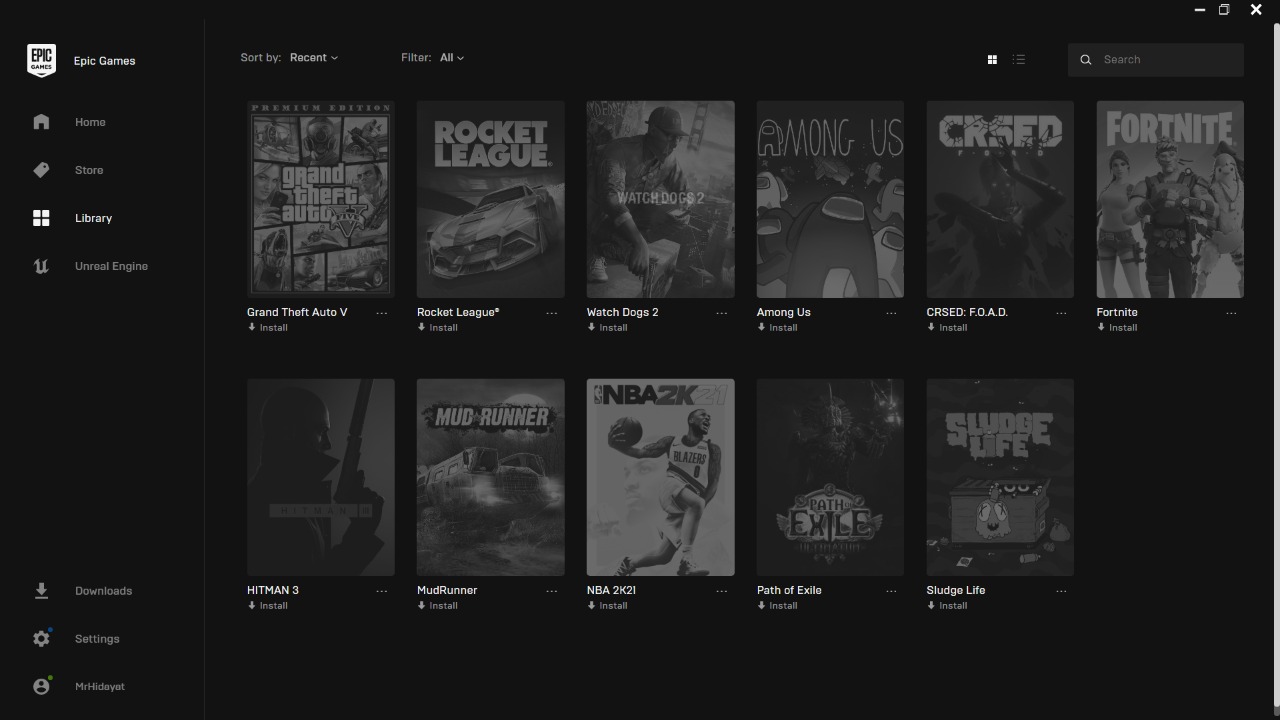Click the Among Us title text
This screenshot has width=1280, height=720.
click(x=784, y=312)
